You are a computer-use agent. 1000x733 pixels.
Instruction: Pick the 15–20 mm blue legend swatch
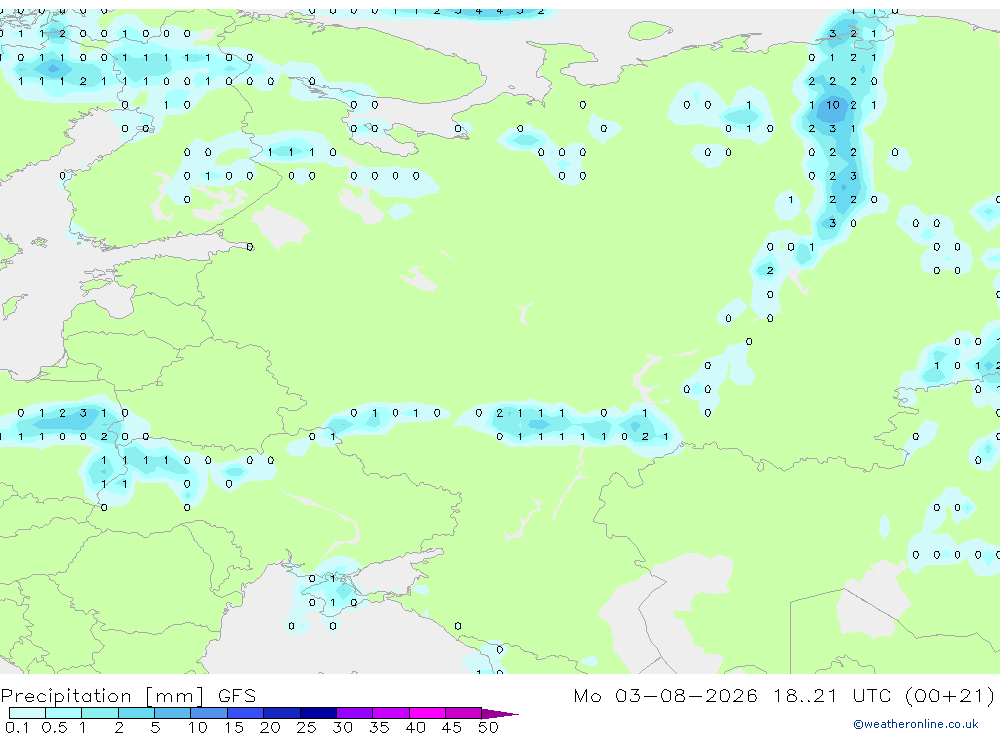tap(245, 713)
